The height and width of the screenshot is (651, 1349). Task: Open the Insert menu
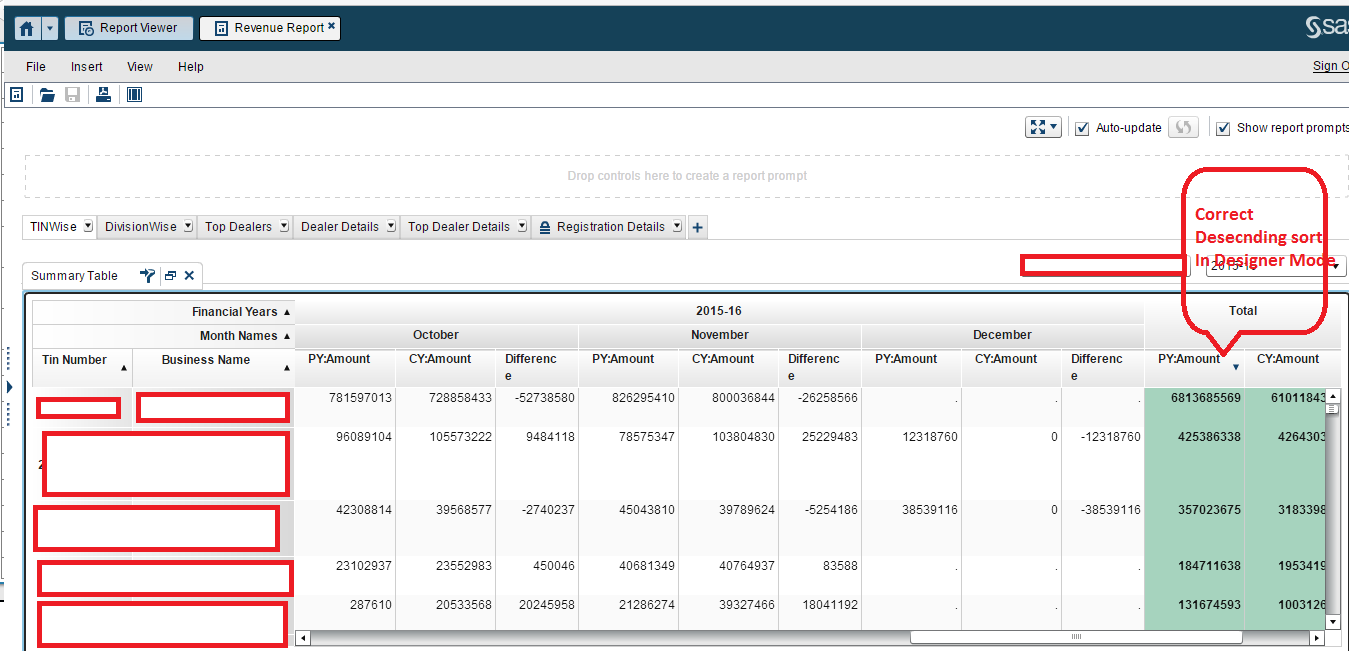[86, 67]
